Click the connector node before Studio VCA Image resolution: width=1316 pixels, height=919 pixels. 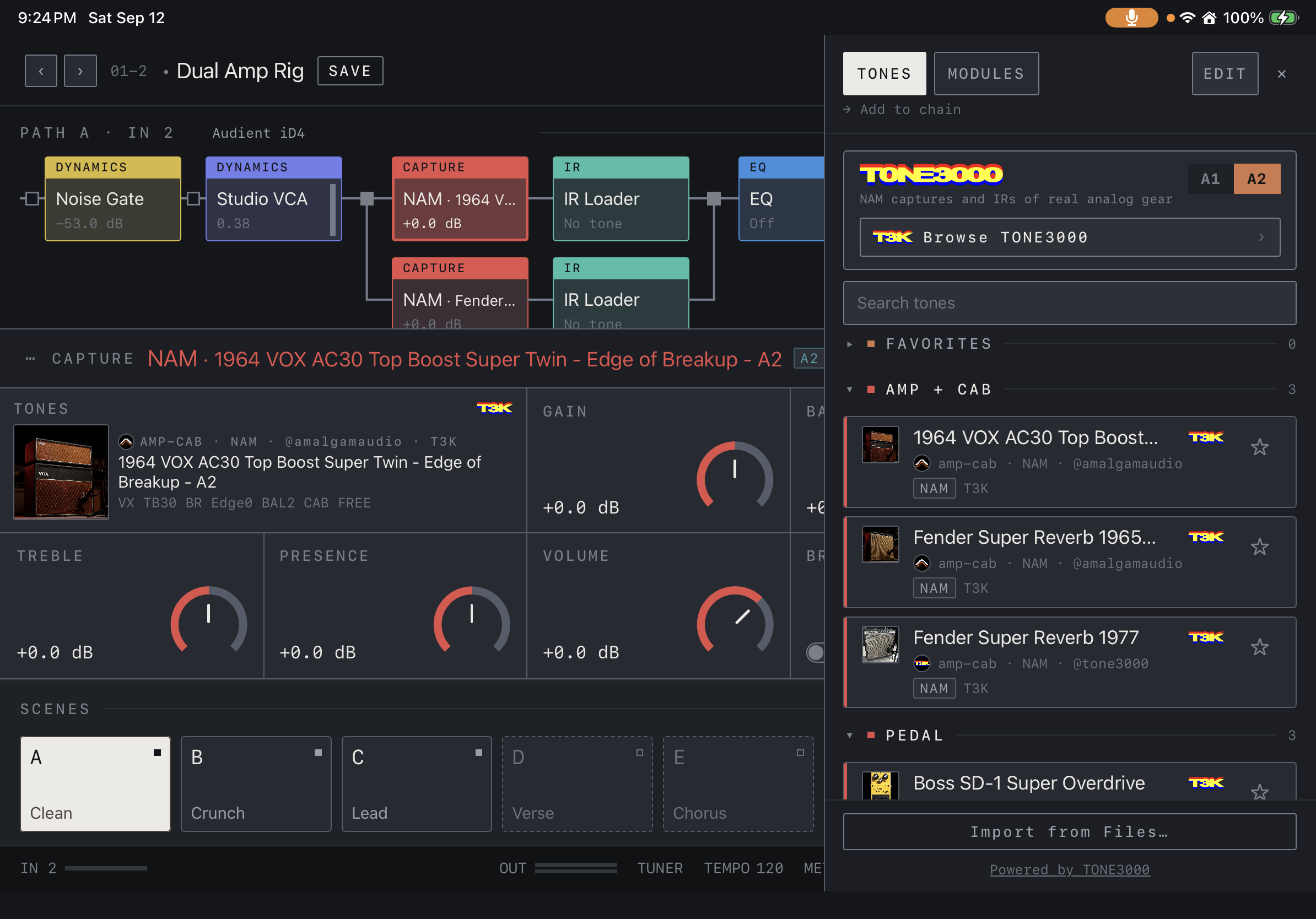tap(193, 199)
